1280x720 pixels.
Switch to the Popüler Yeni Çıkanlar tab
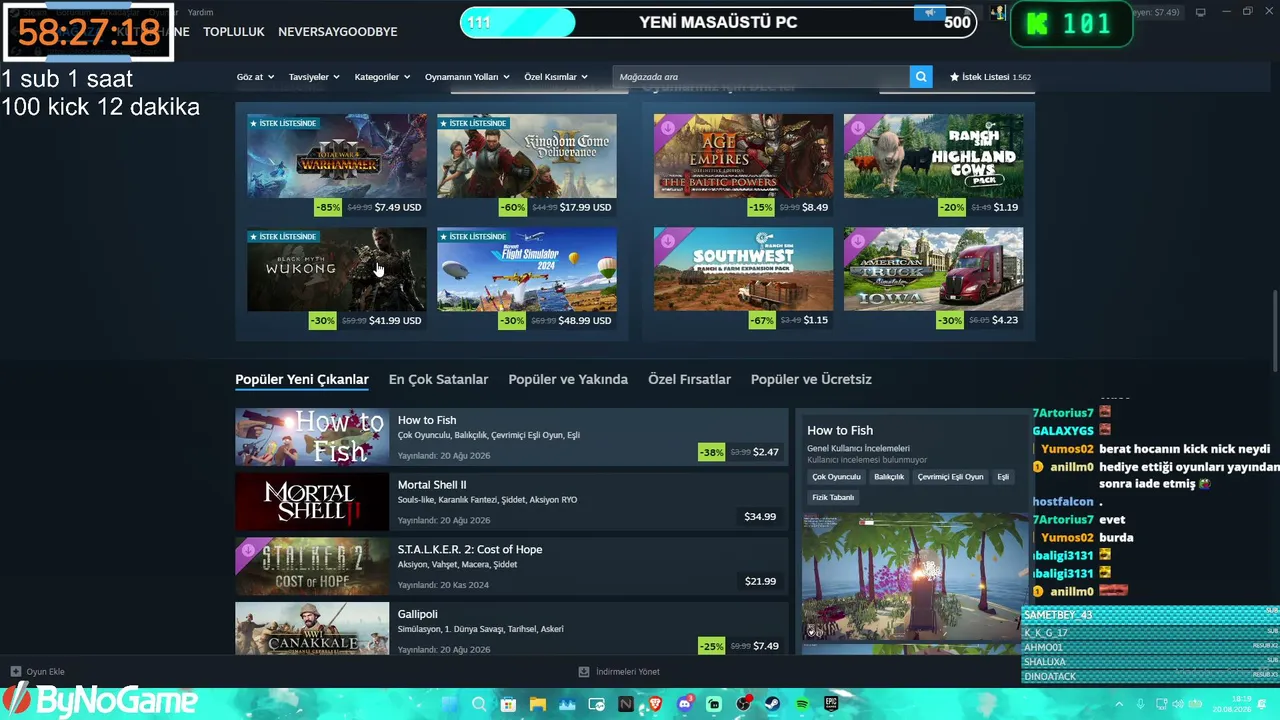pyautogui.click(x=302, y=380)
